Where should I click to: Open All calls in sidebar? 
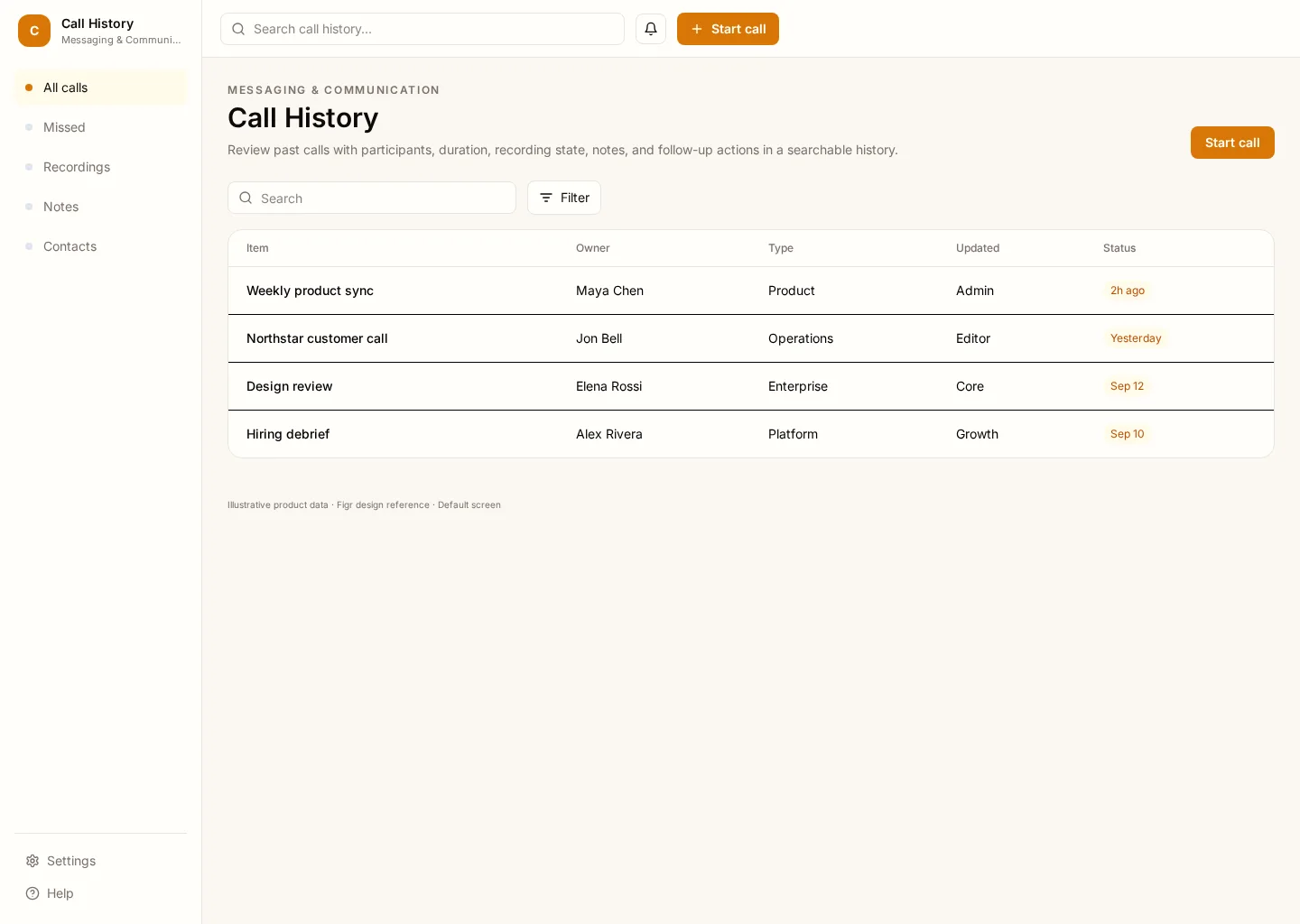[x=101, y=88]
